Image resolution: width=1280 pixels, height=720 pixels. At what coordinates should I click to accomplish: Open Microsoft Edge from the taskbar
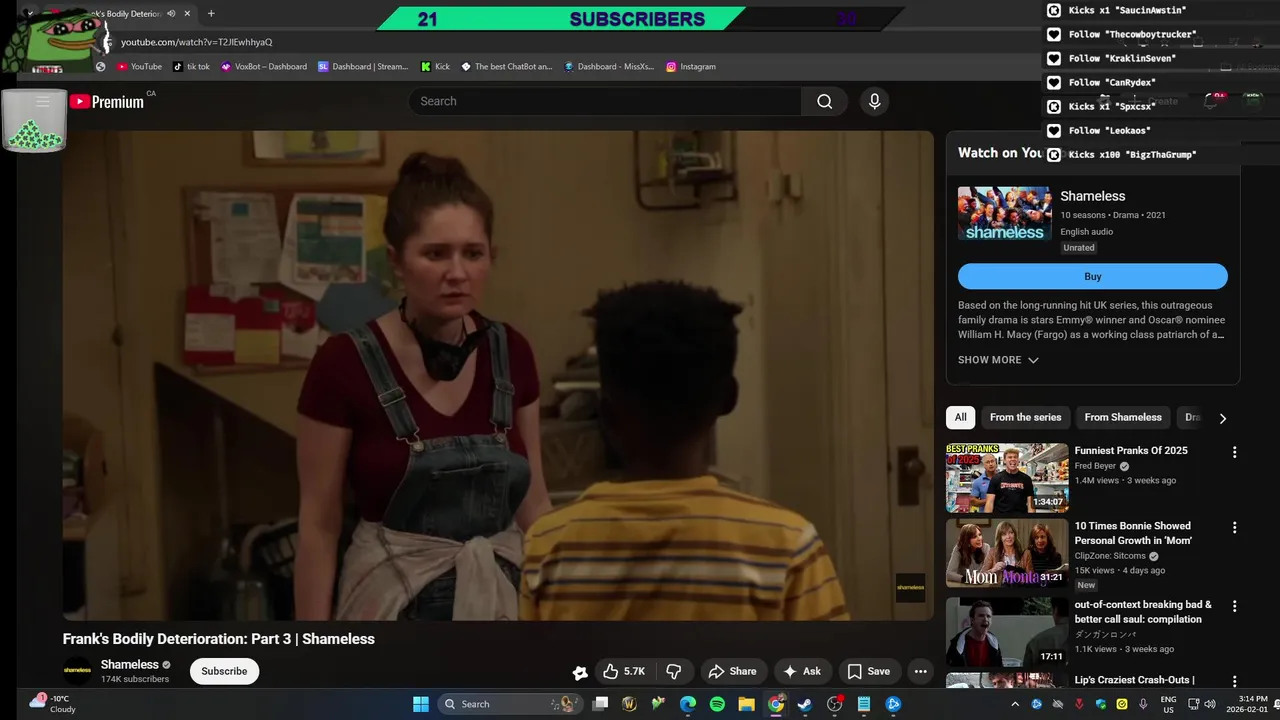coord(688,704)
